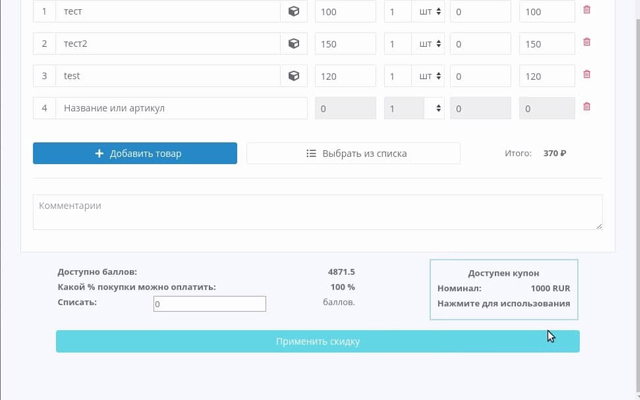Click the Списать points input field
This screenshot has height=400, width=640.
[209, 304]
